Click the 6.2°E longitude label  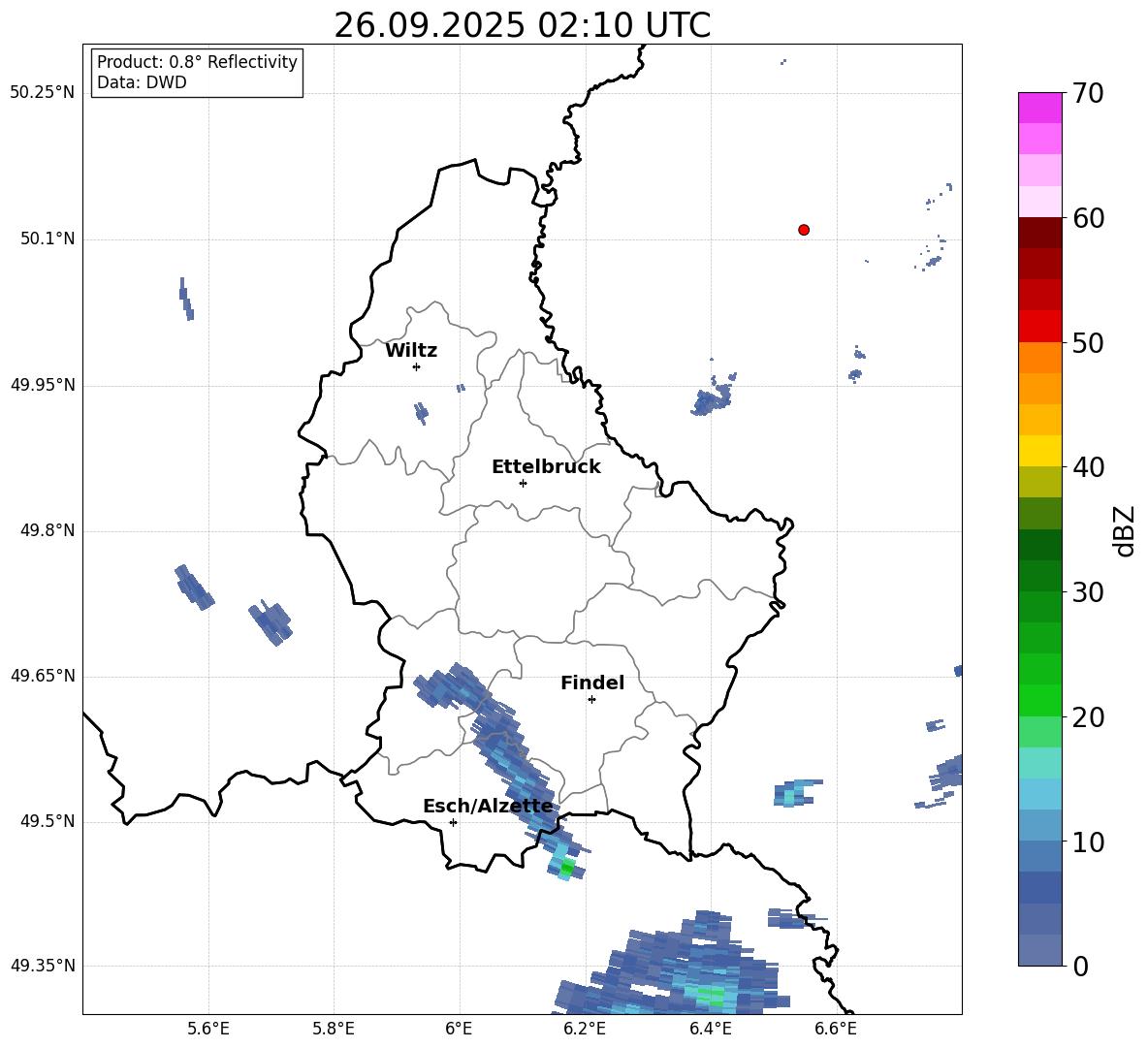pyautogui.click(x=585, y=1029)
